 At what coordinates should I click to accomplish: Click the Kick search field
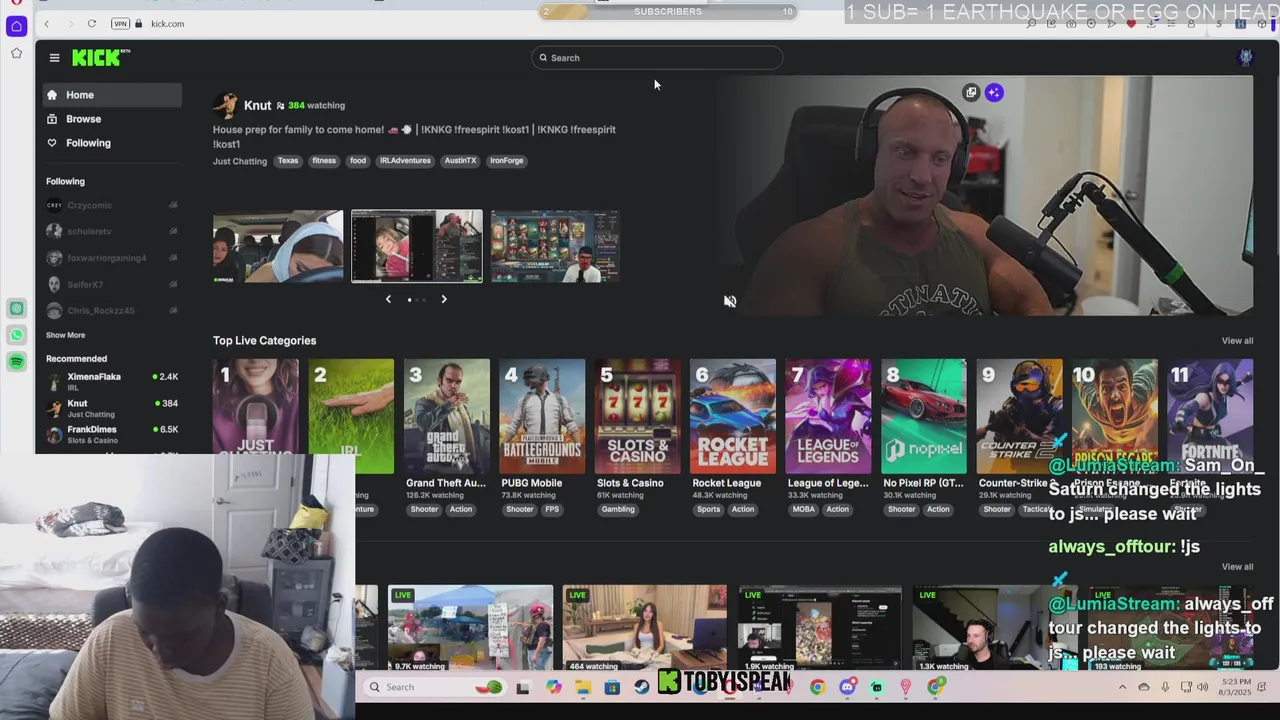(657, 58)
